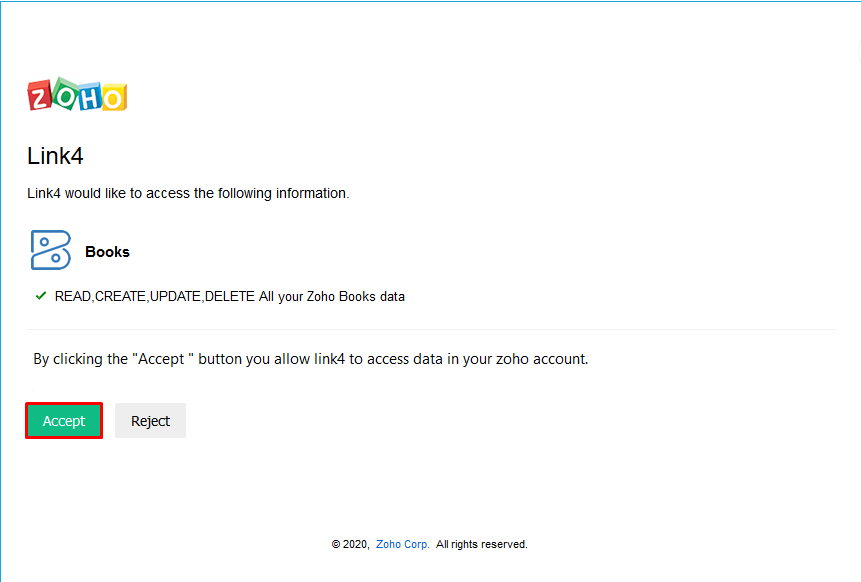The image size is (861, 582).
Task: Click the Reject button
Action: [x=150, y=421]
